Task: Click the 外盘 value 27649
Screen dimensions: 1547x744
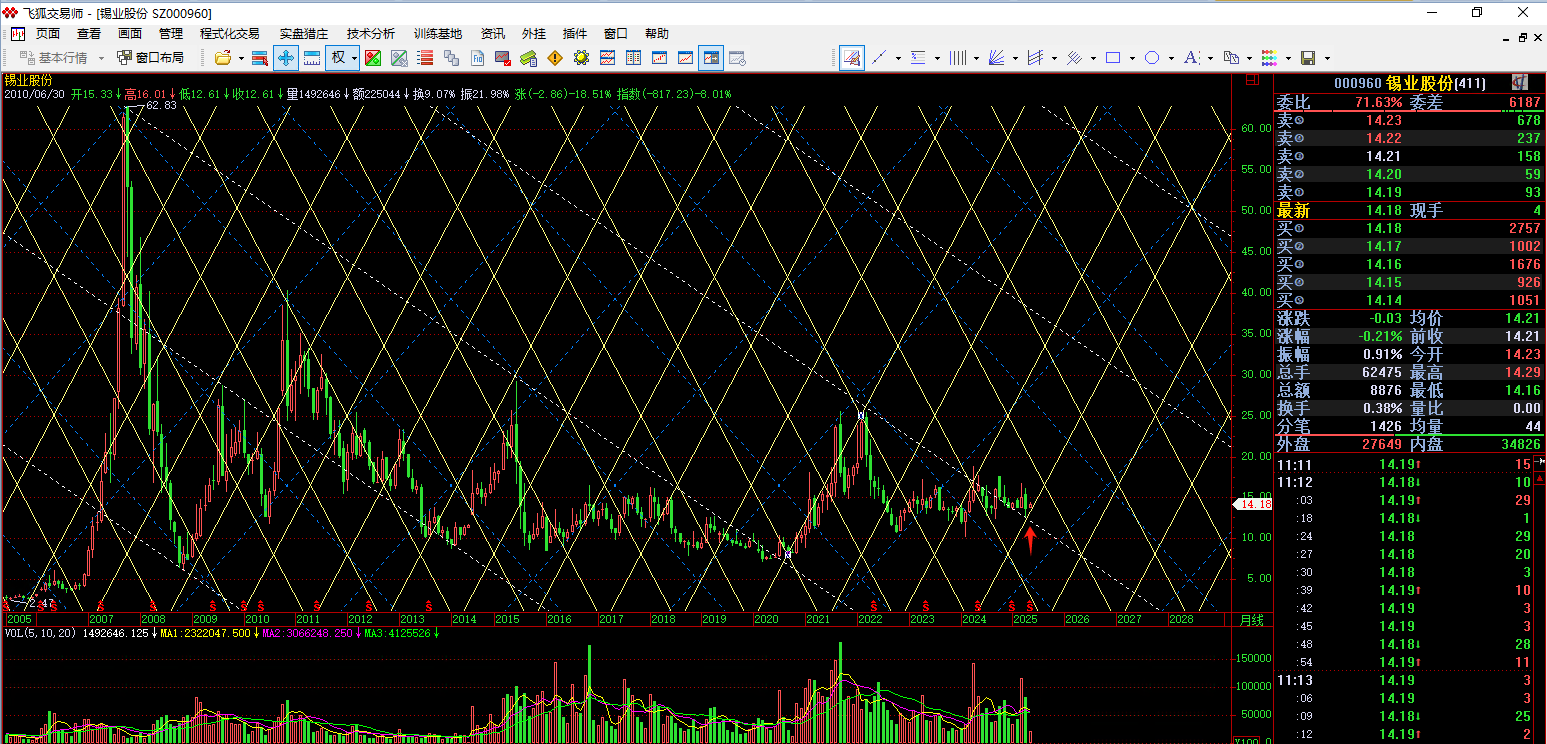Action: coord(1383,443)
